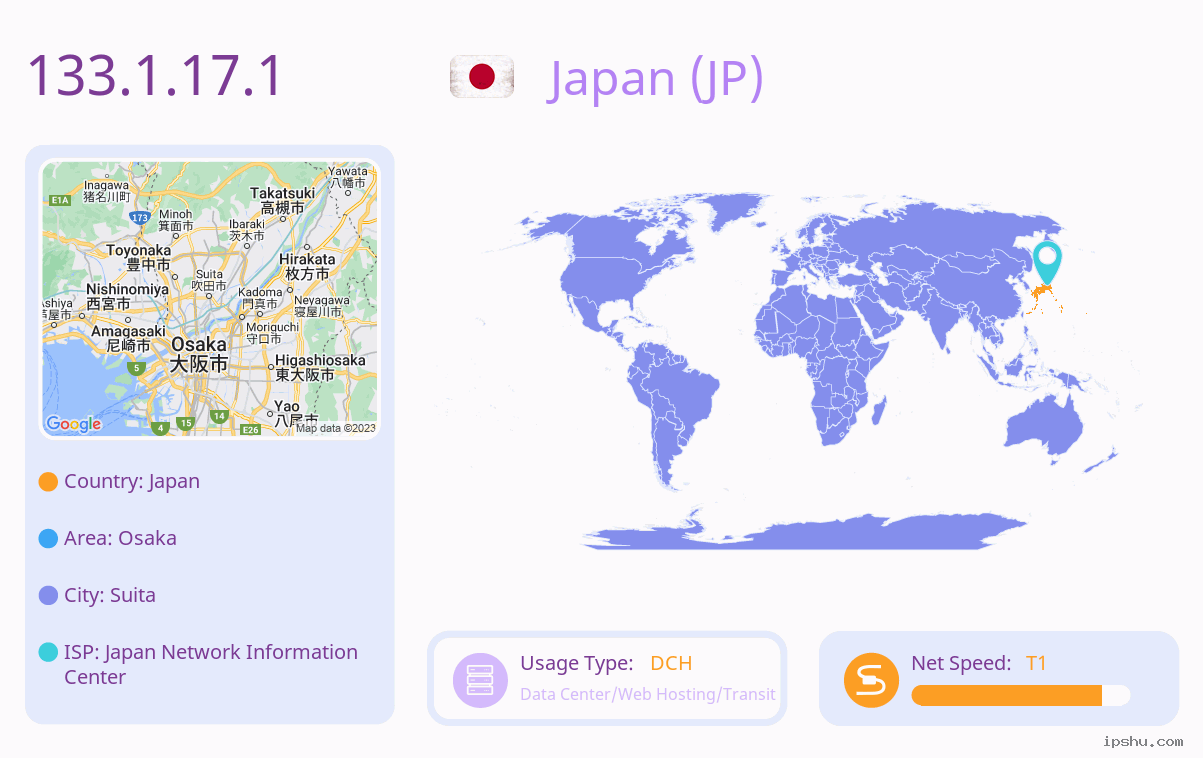Click the Google logo on the map
The height and width of the screenshot is (758, 1203).
pos(73,424)
